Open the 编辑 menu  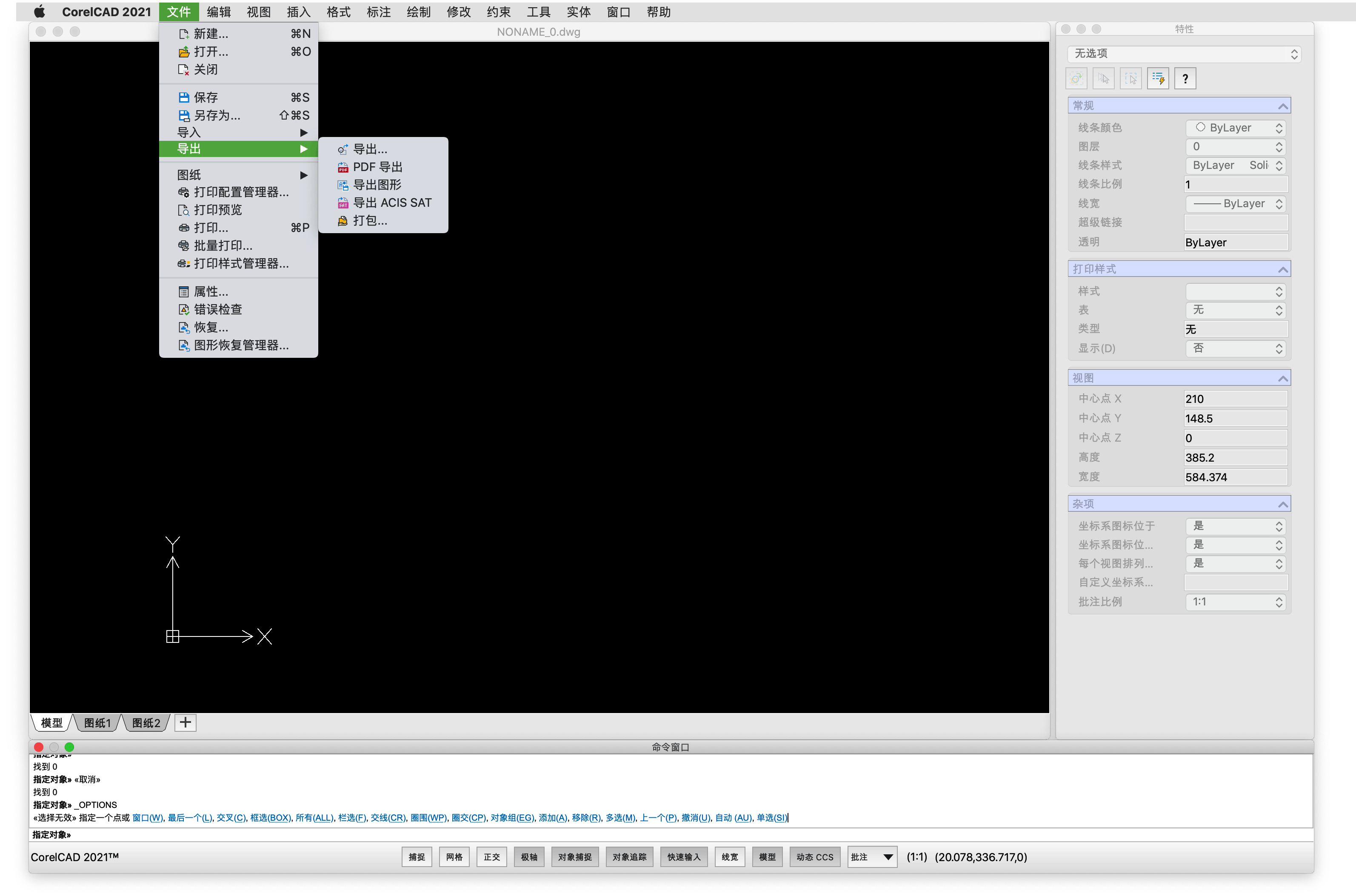pos(218,11)
